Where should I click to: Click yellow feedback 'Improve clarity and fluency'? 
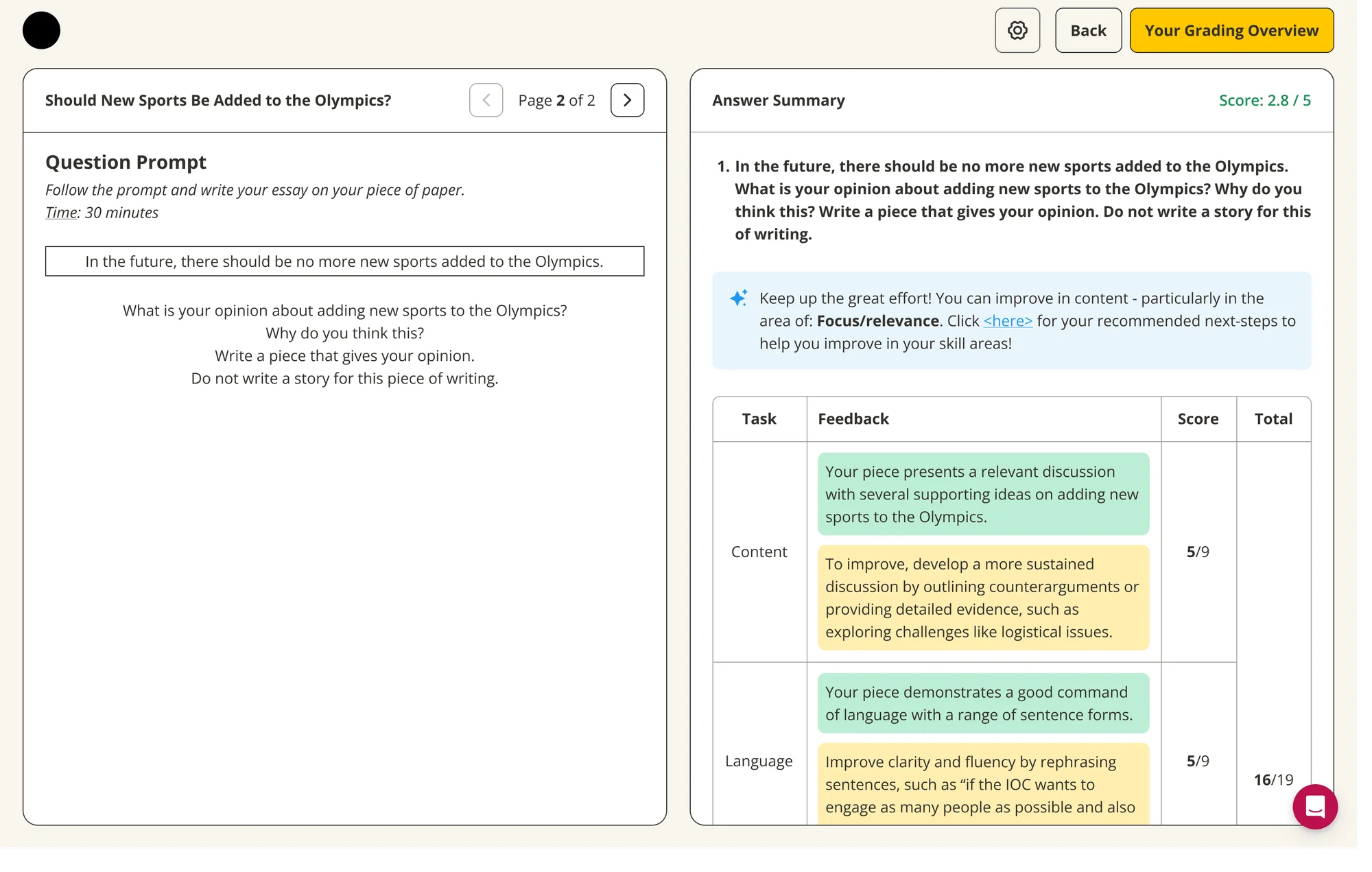(x=983, y=784)
